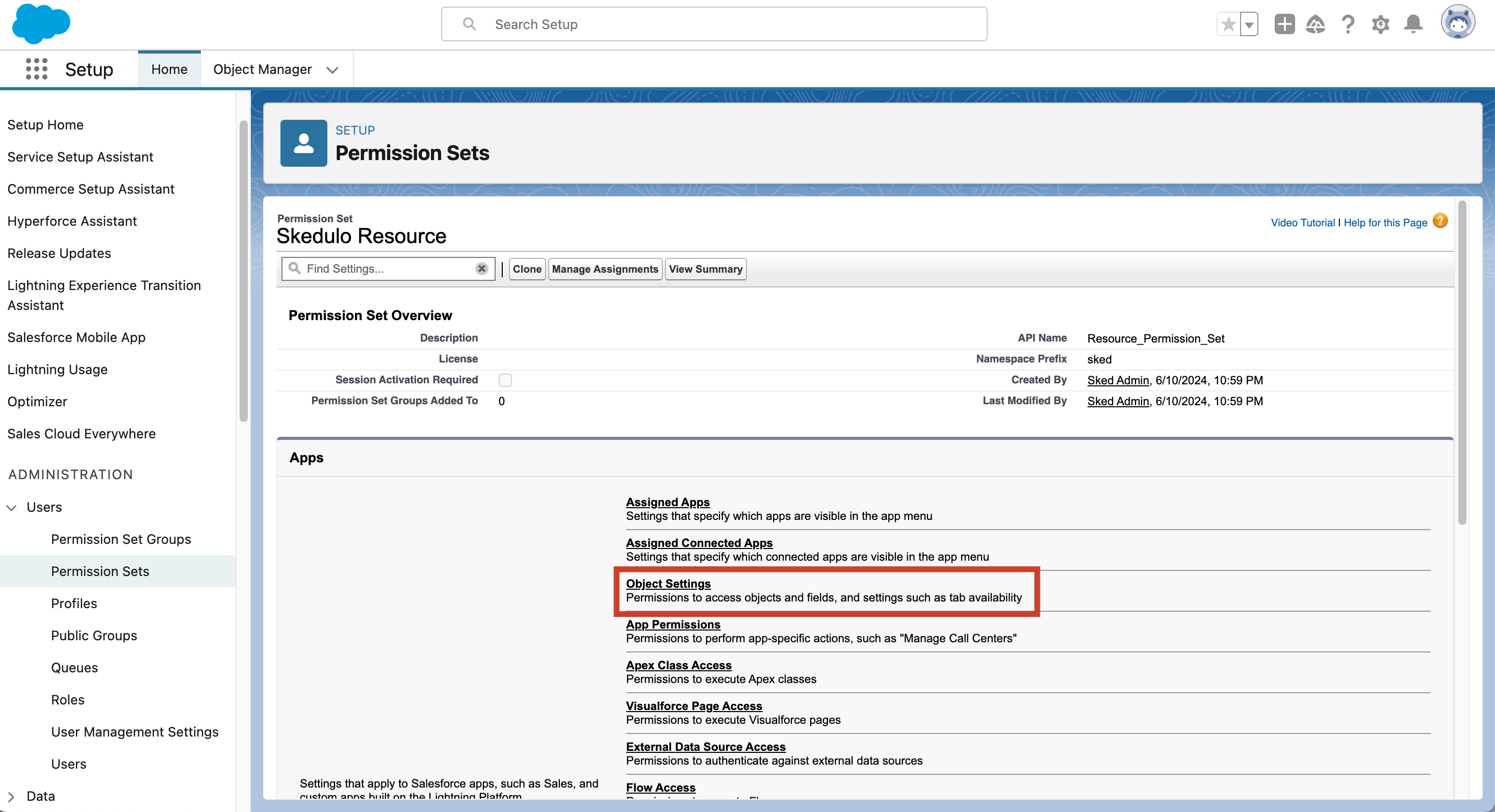
Task: Open Hyperforce Assistant
Action: [x=72, y=221]
